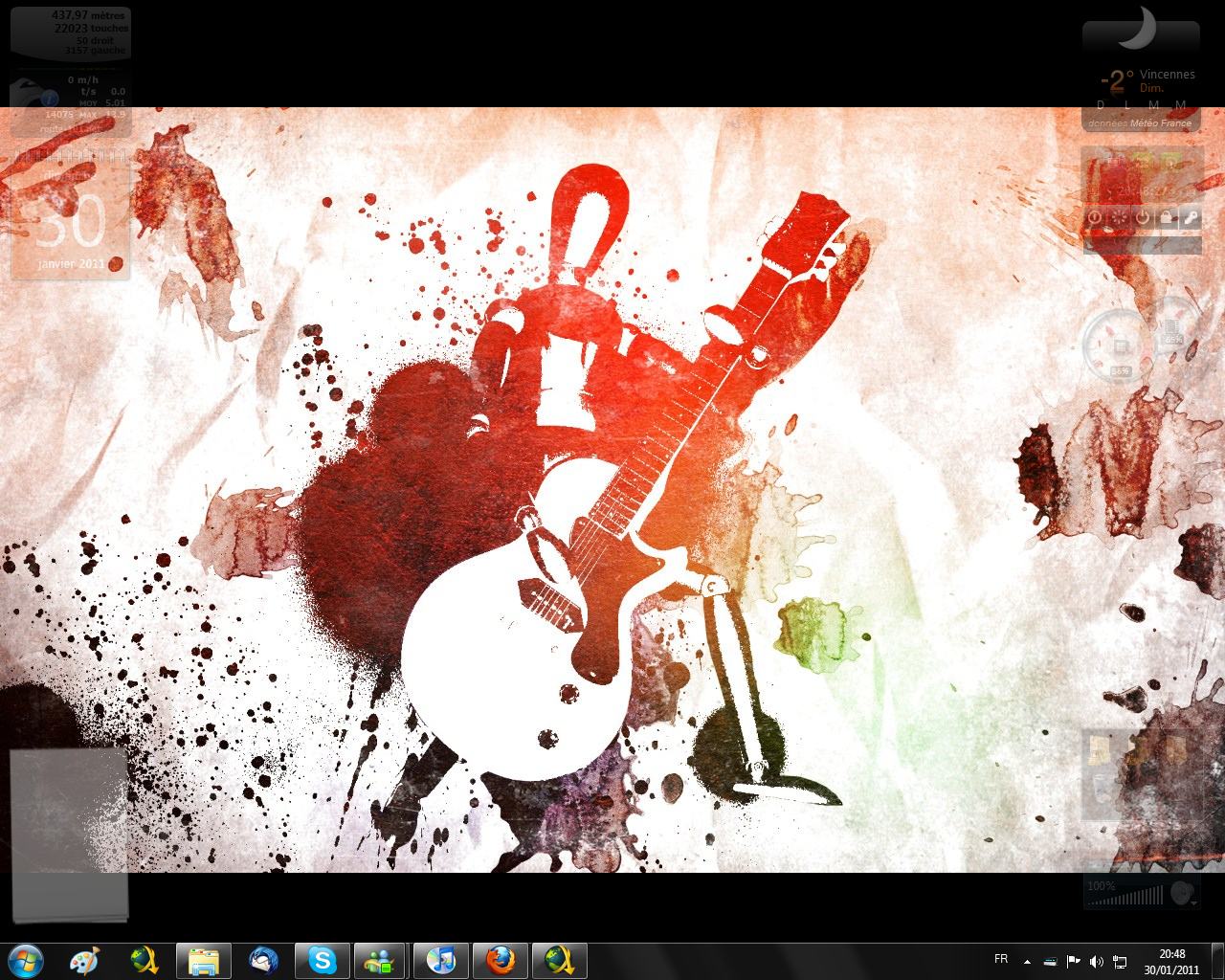This screenshot has height=980, width=1225.
Task: Show hidden tray icons arrow
Action: click(x=1027, y=962)
